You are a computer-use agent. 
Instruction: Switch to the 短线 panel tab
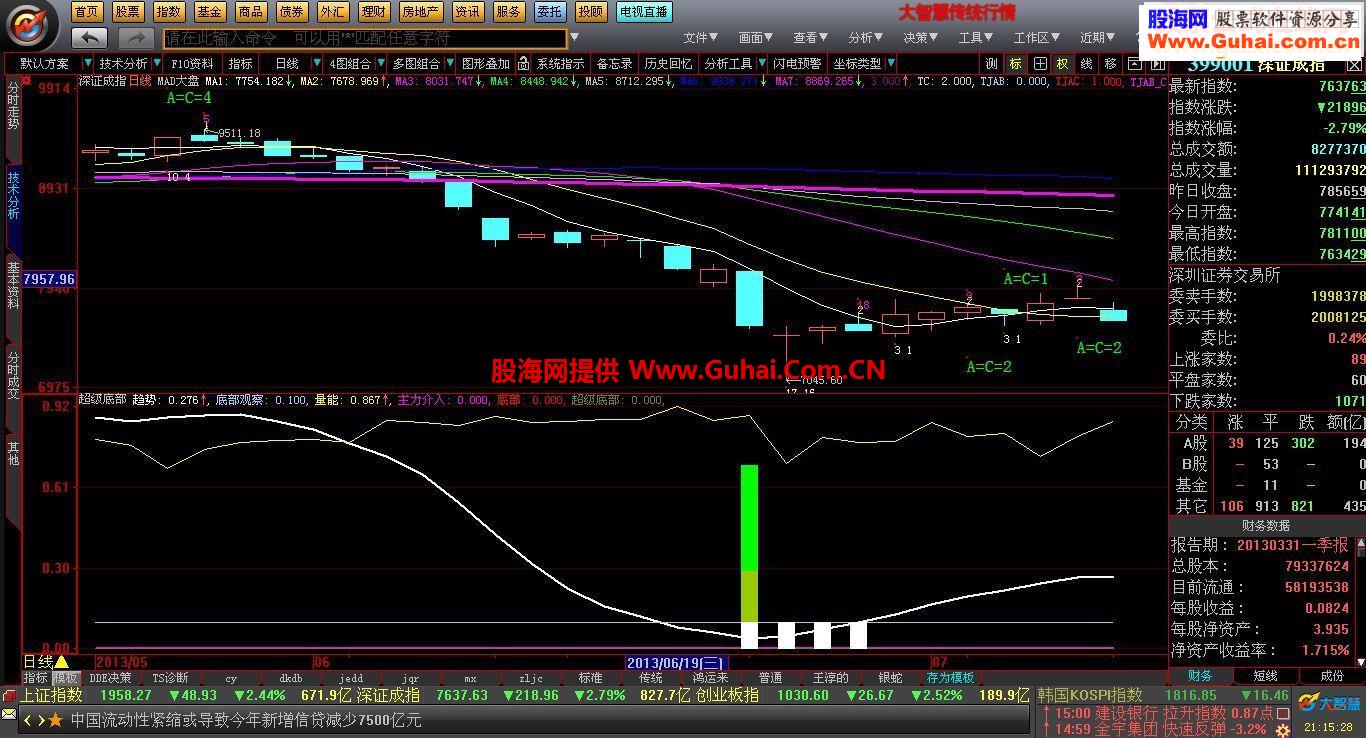point(1265,677)
